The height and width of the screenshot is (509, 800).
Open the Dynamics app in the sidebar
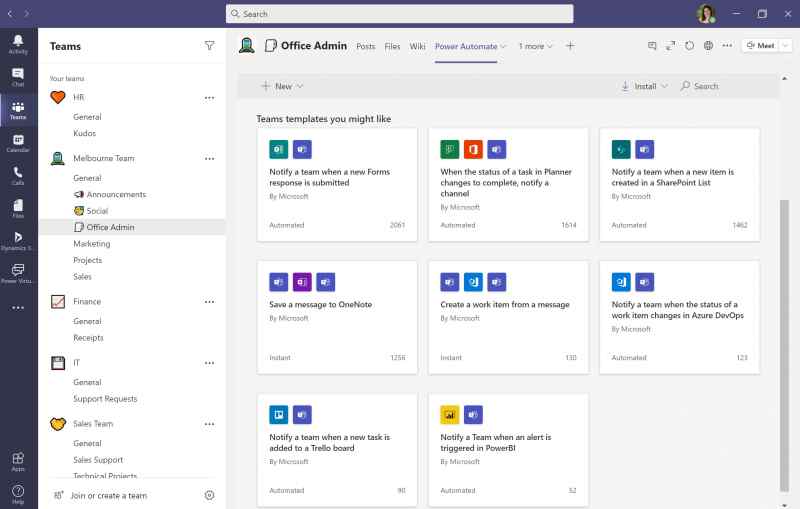pos(18,241)
